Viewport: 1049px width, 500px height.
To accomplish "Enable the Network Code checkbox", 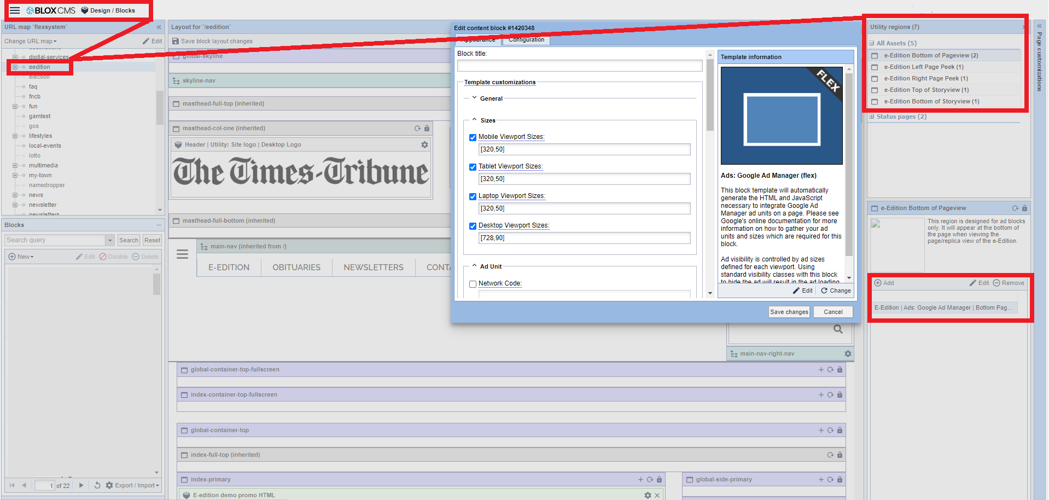I will coord(473,284).
